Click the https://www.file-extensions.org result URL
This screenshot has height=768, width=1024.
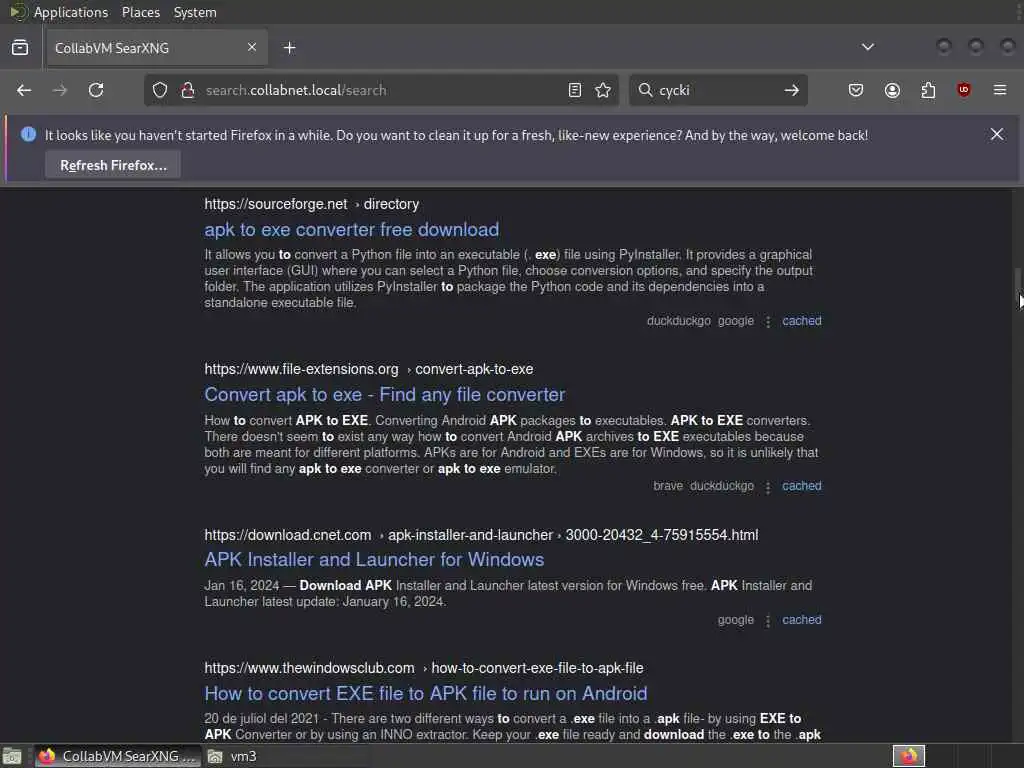click(x=301, y=369)
